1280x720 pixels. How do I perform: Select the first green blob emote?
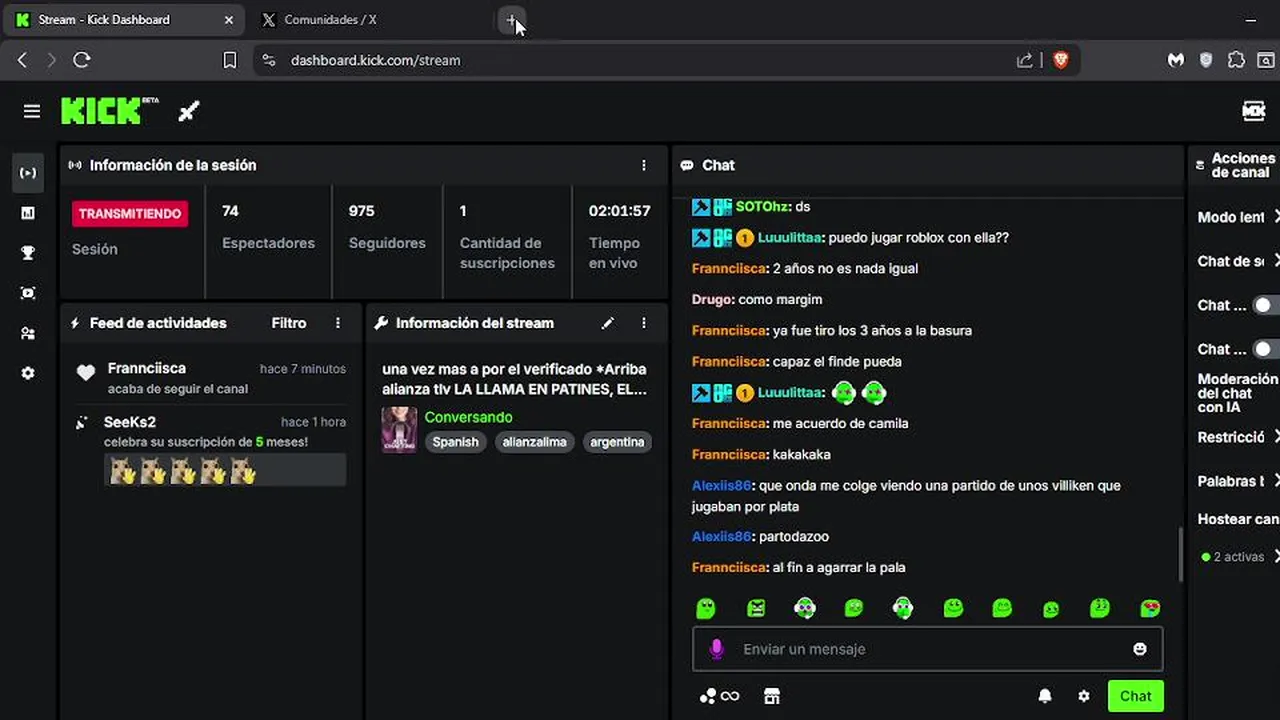[706, 608]
